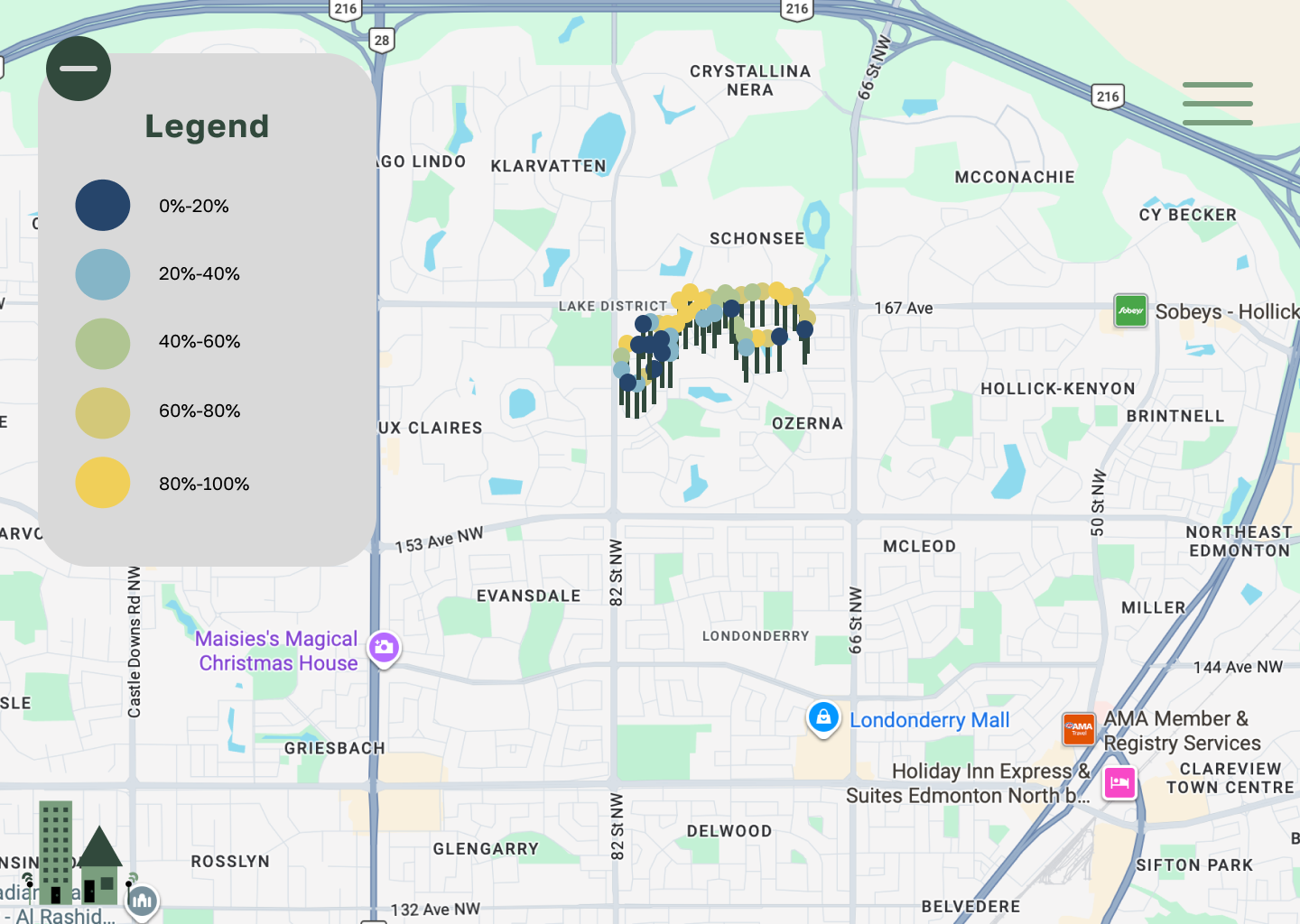This screenshot has height=924, width=1300.
Task: Open Maisies's Magical Christmas House label
Action: click(x=278, y=651)
